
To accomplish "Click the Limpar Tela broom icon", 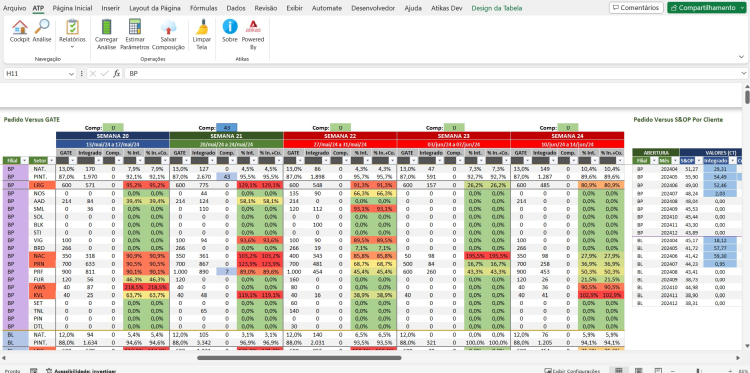I will (202, 27).
